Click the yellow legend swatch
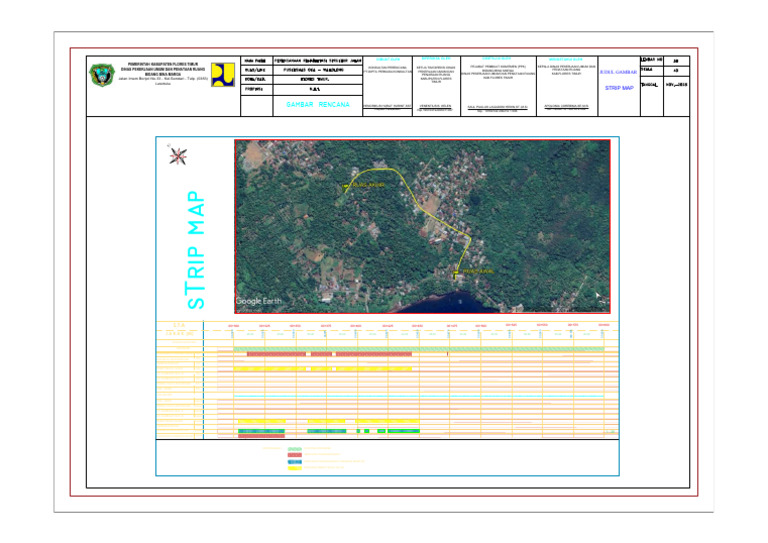768x543 pixels. coord(295,468)
